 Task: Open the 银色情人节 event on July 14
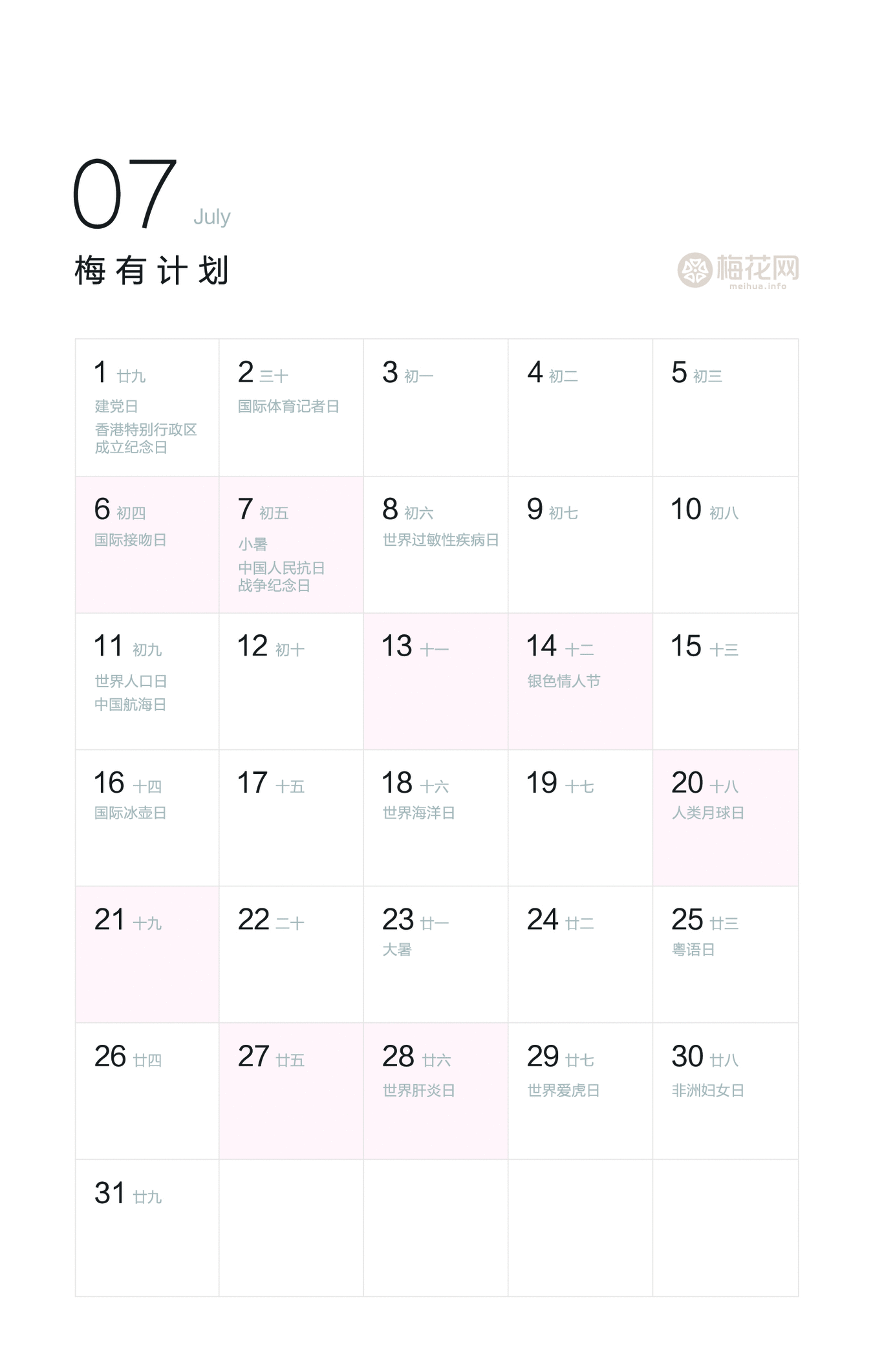(564, 681)
